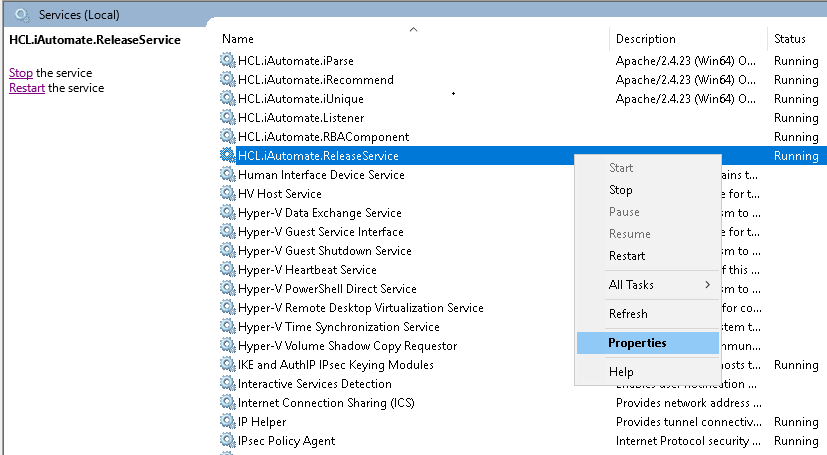Click the Stop the service link
The image size is (827, 455).
point(21,73)
